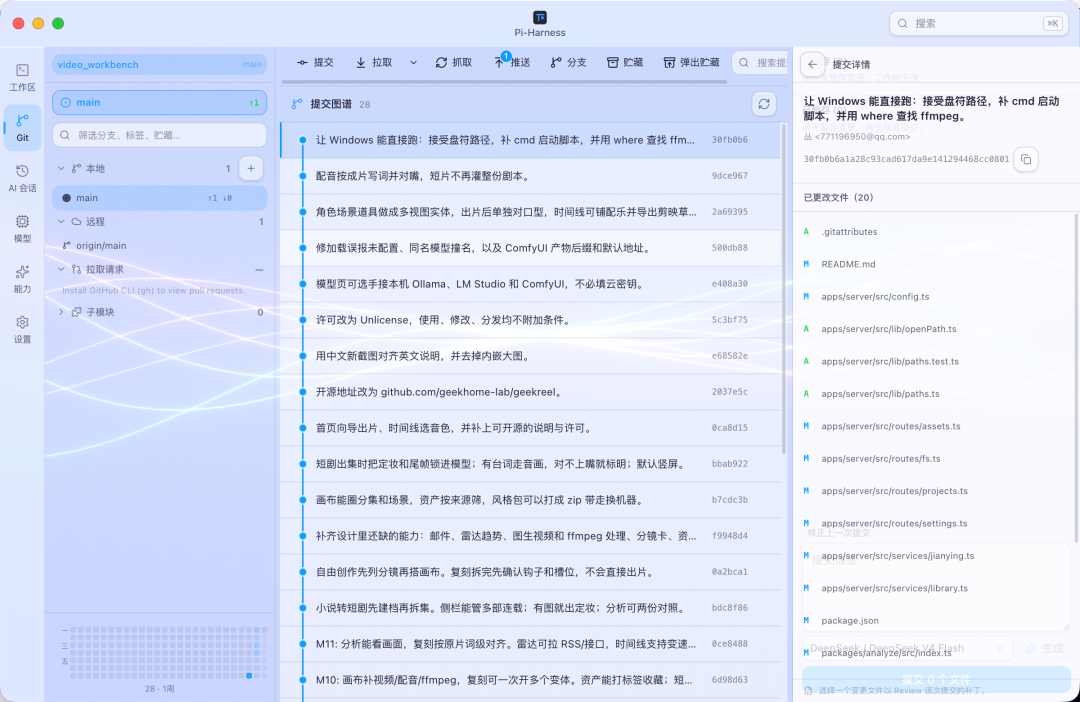
Task: Open changed file paths.test.ts
Action: coord(933,361)
